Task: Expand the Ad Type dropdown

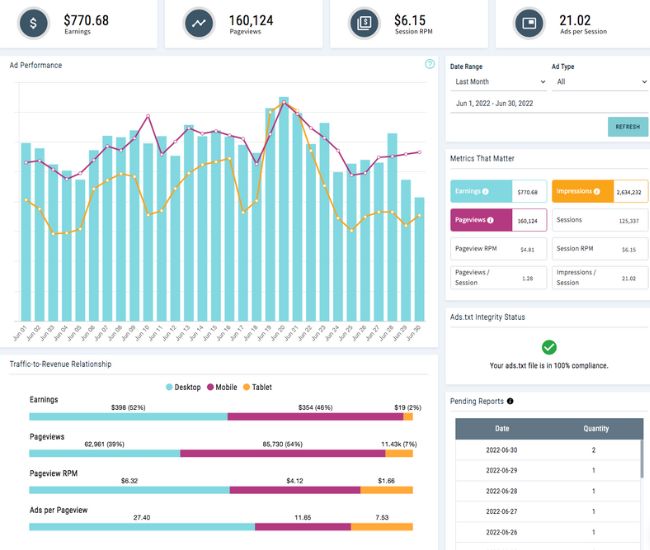Action: [600, 82]
